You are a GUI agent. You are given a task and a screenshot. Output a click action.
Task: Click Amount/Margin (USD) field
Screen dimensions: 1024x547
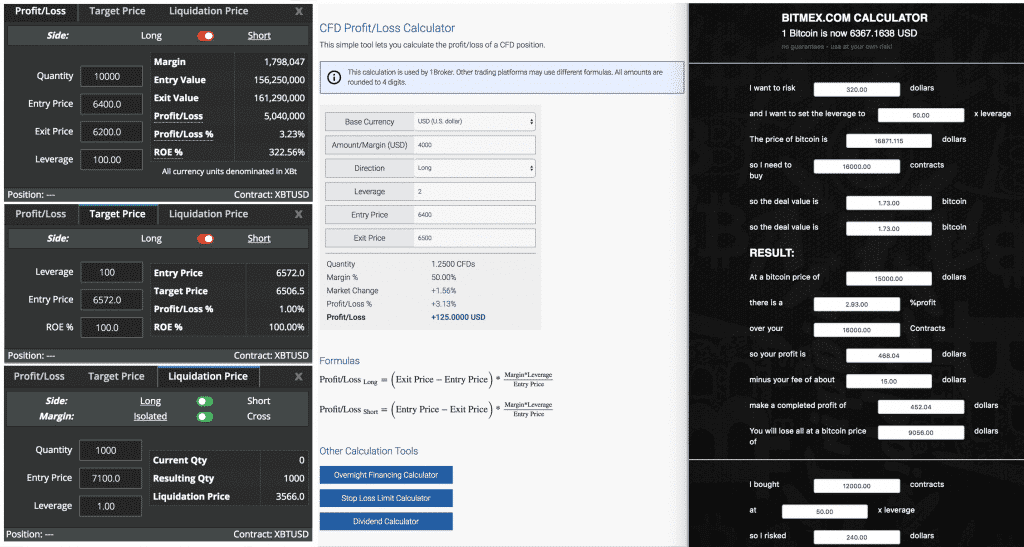click(x=475, y=145)
